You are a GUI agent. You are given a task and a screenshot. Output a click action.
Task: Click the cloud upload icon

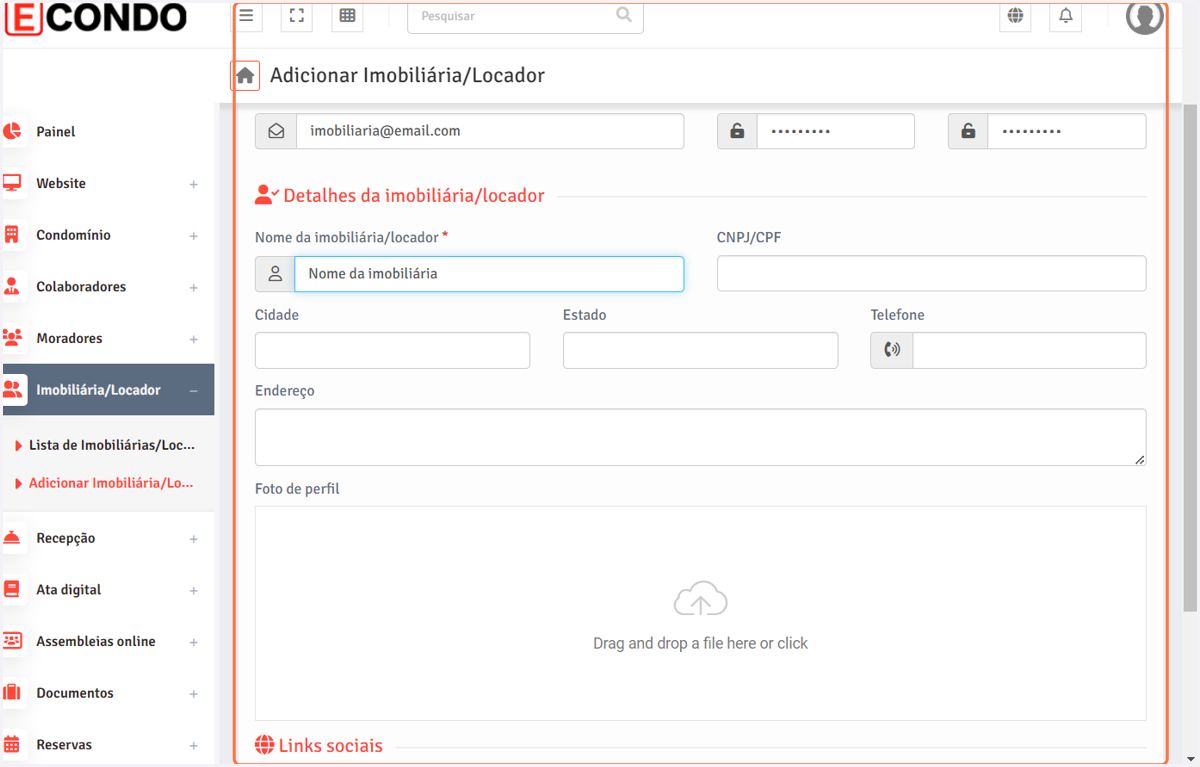pyautogui.click(x=700, y=599)
